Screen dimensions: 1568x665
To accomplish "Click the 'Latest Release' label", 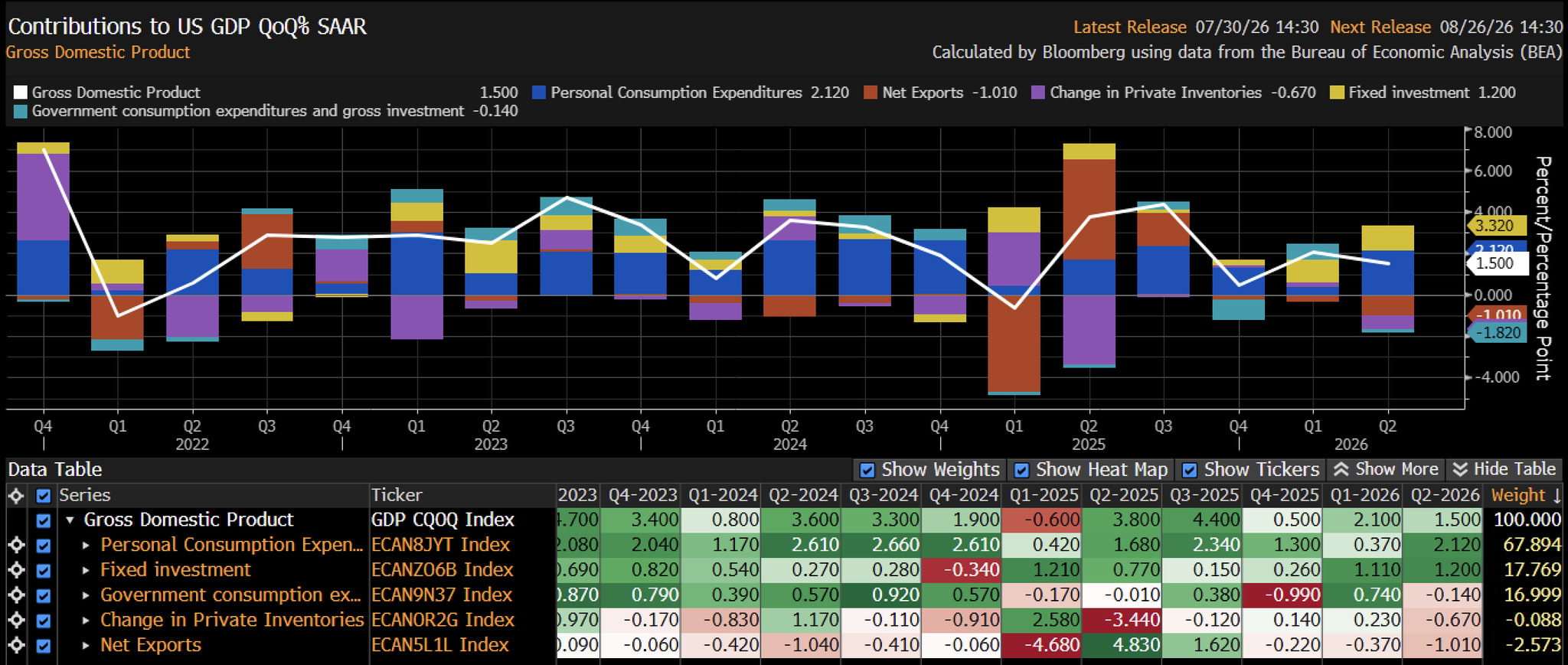I will click(x=1129, y=27).
